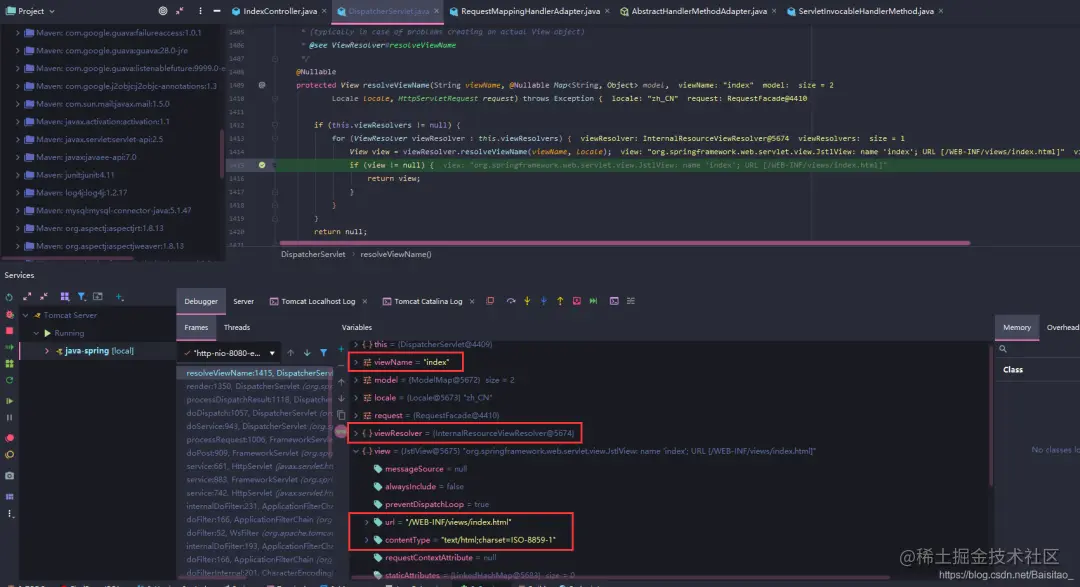1080x587 pixels.
Task: Click Force Step Into (blue arrow) icon
Action: point(543,301)
